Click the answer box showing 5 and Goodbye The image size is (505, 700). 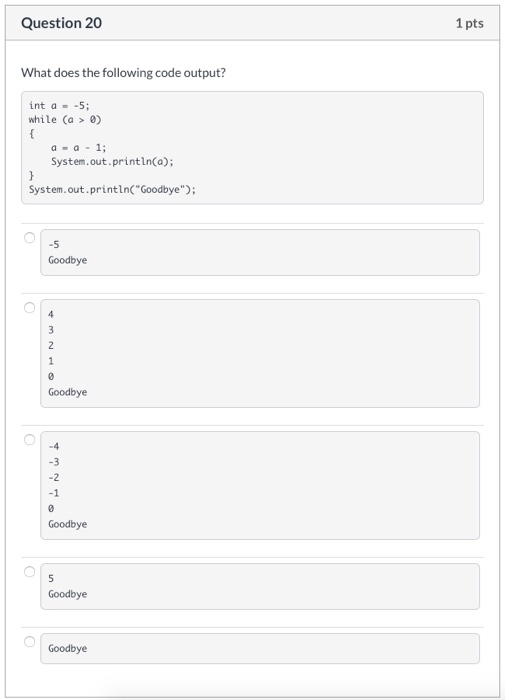pos(260,586)
